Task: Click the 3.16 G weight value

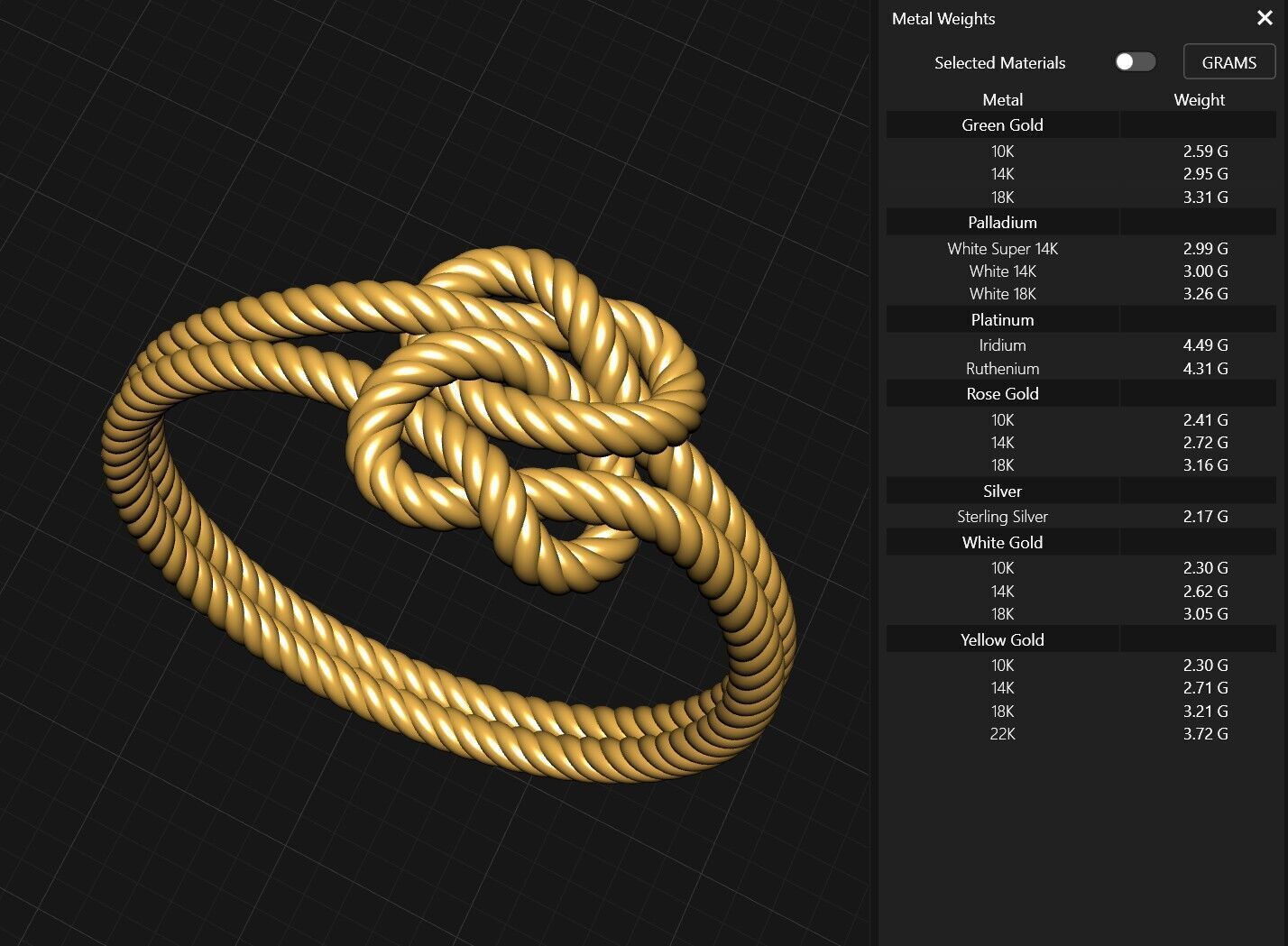Action: click(1205, 465)
